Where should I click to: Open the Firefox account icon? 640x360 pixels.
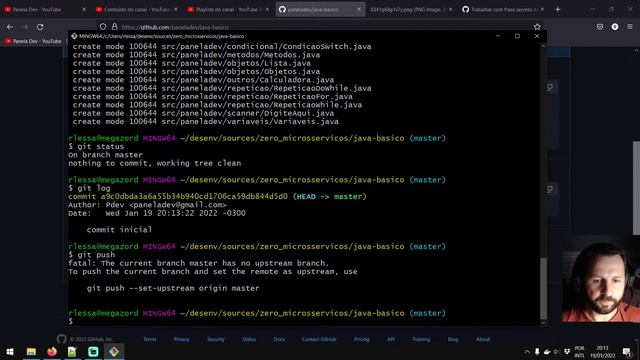pyautogui.click(x=615, y=27)
